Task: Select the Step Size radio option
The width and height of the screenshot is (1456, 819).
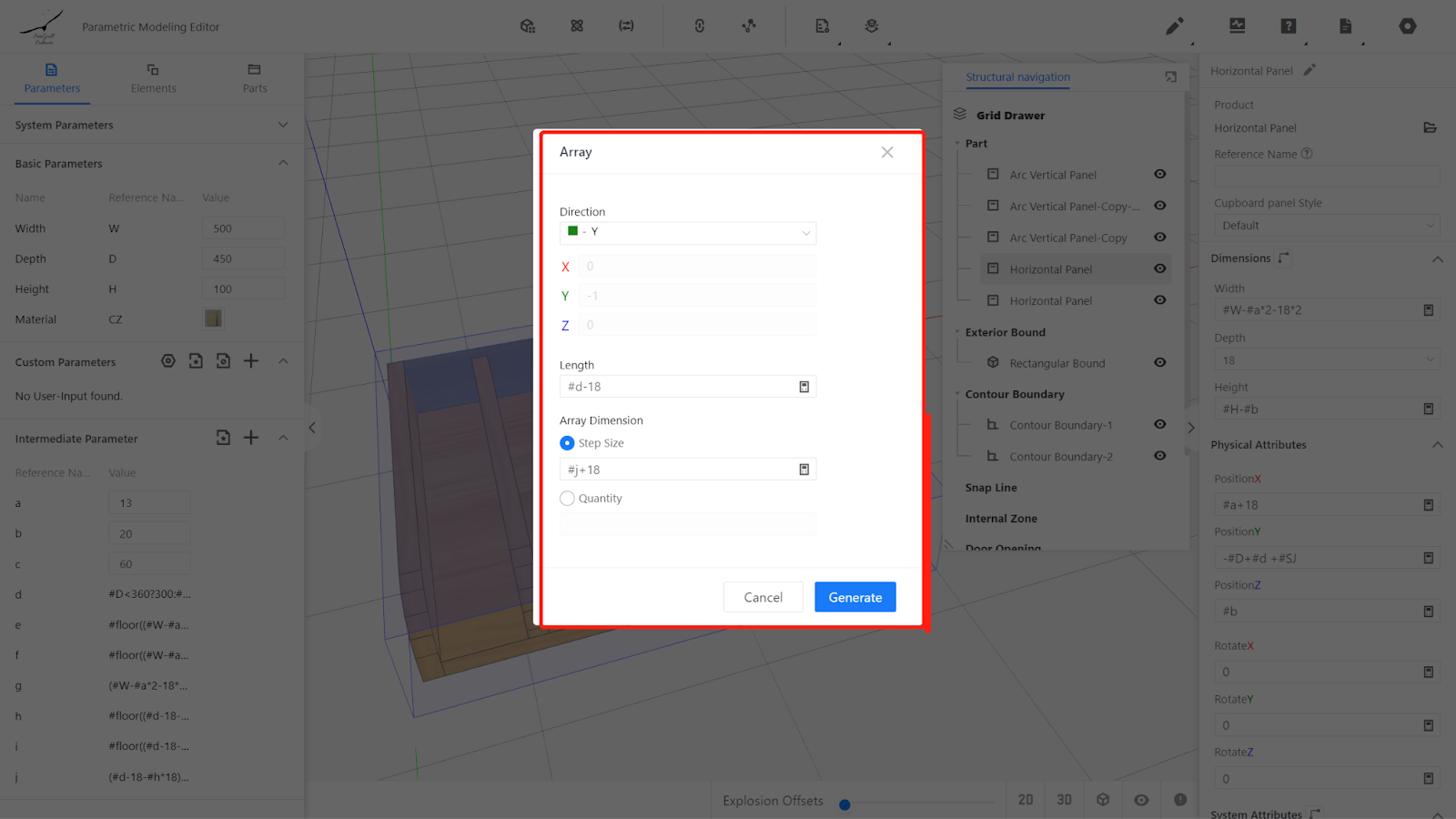Action: coord(567,443)
